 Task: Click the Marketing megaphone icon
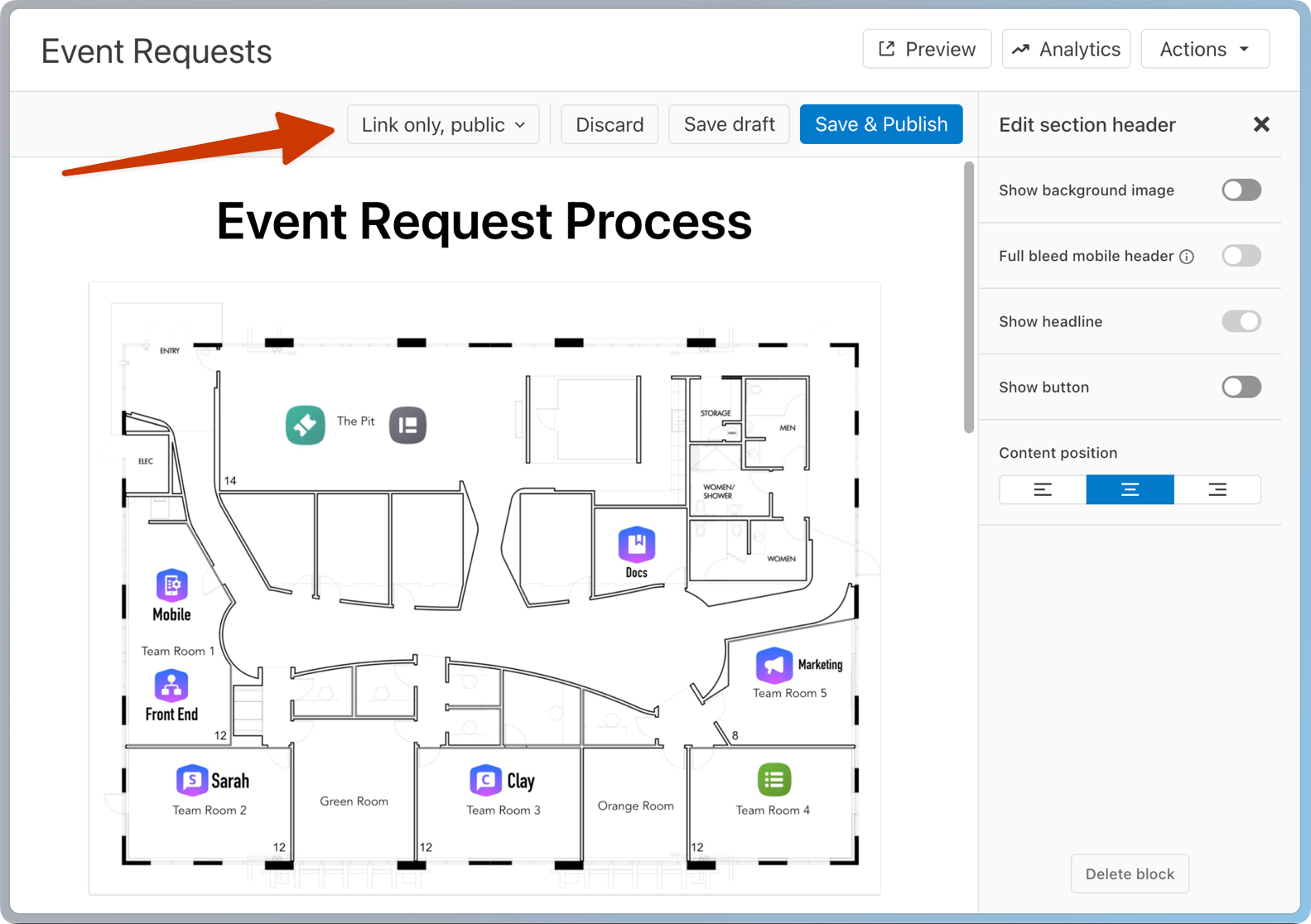(773, 665)
